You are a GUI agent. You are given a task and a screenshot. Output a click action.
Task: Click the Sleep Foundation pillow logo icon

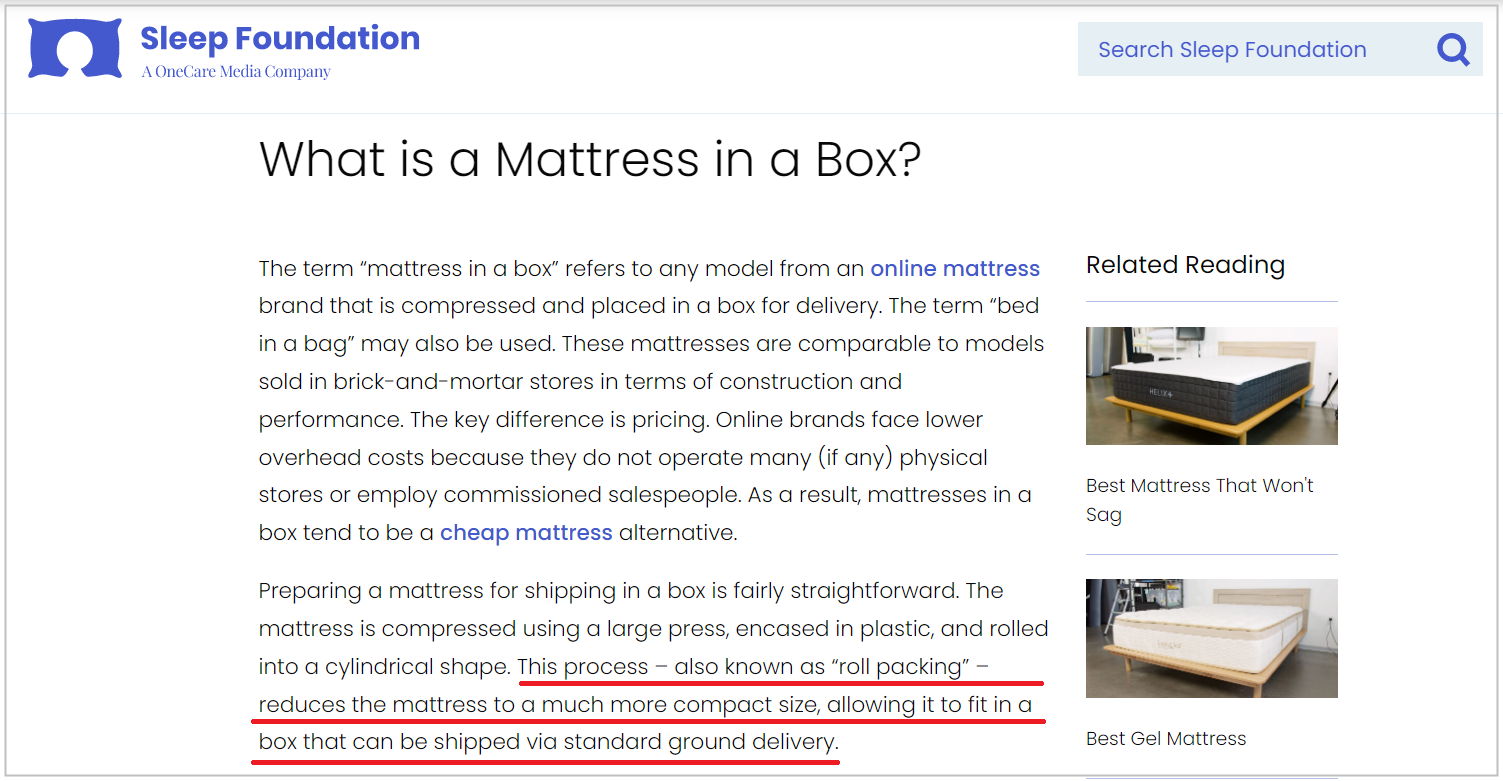pyautogui.click(x=76, y=48)
